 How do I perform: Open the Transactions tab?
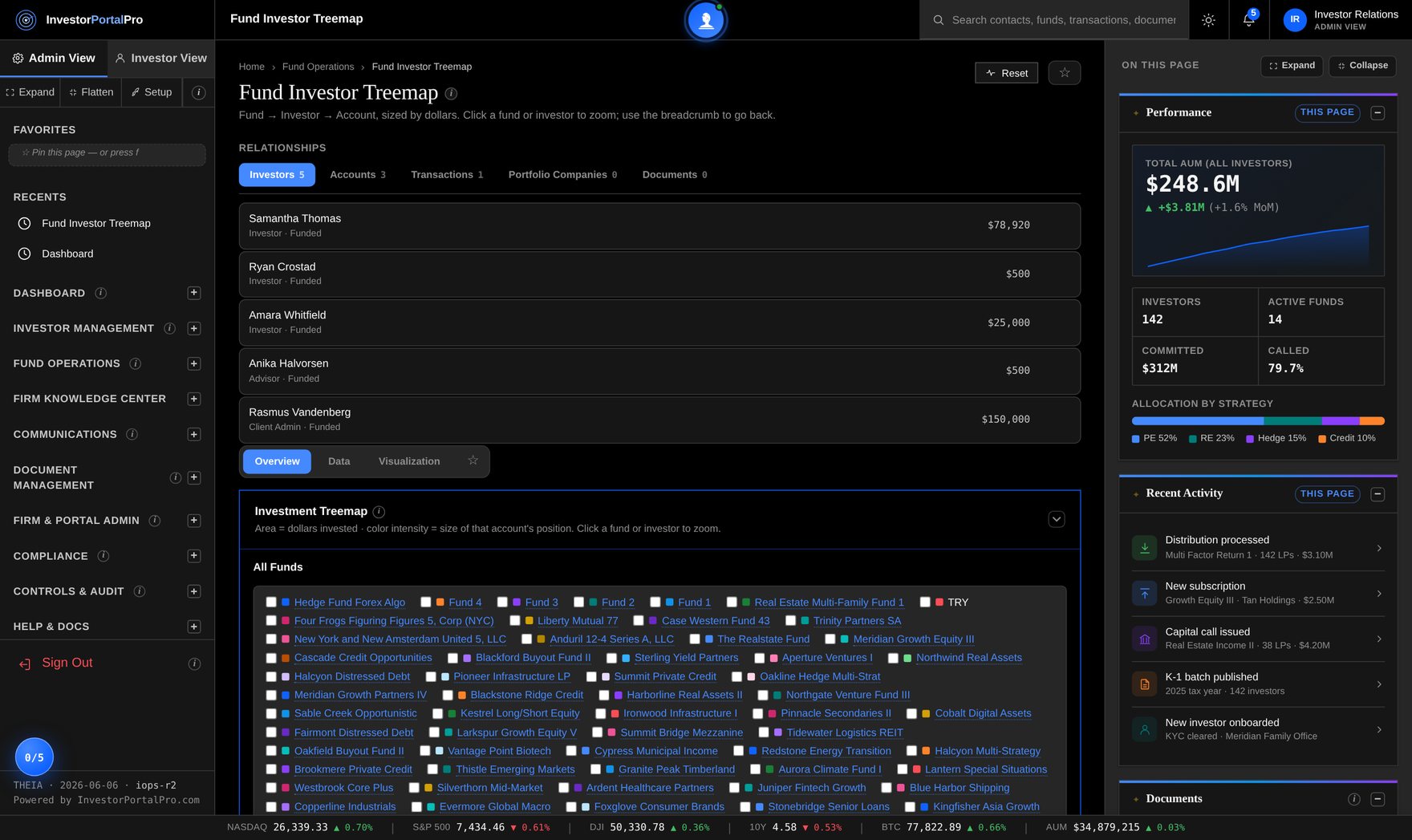pos(447,175)
